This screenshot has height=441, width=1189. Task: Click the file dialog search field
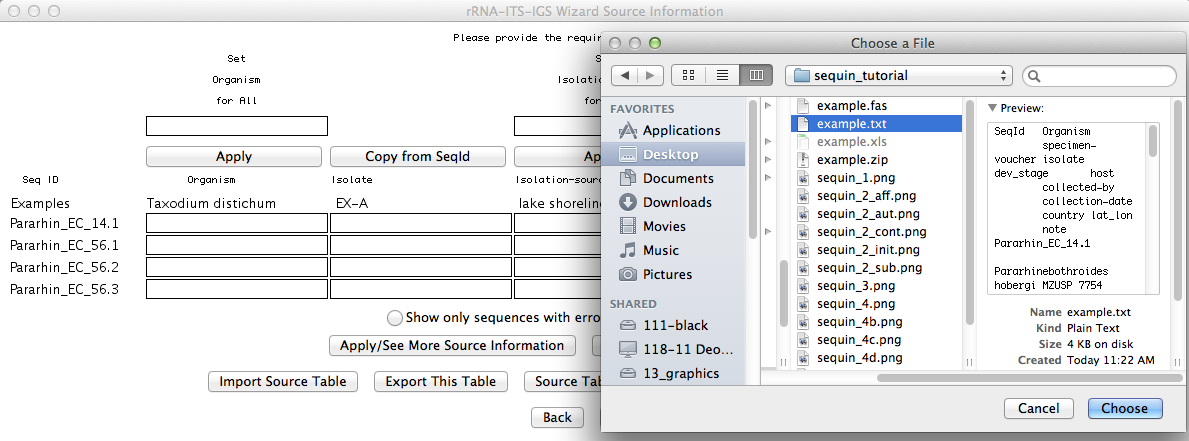(x=1099, y=76)
